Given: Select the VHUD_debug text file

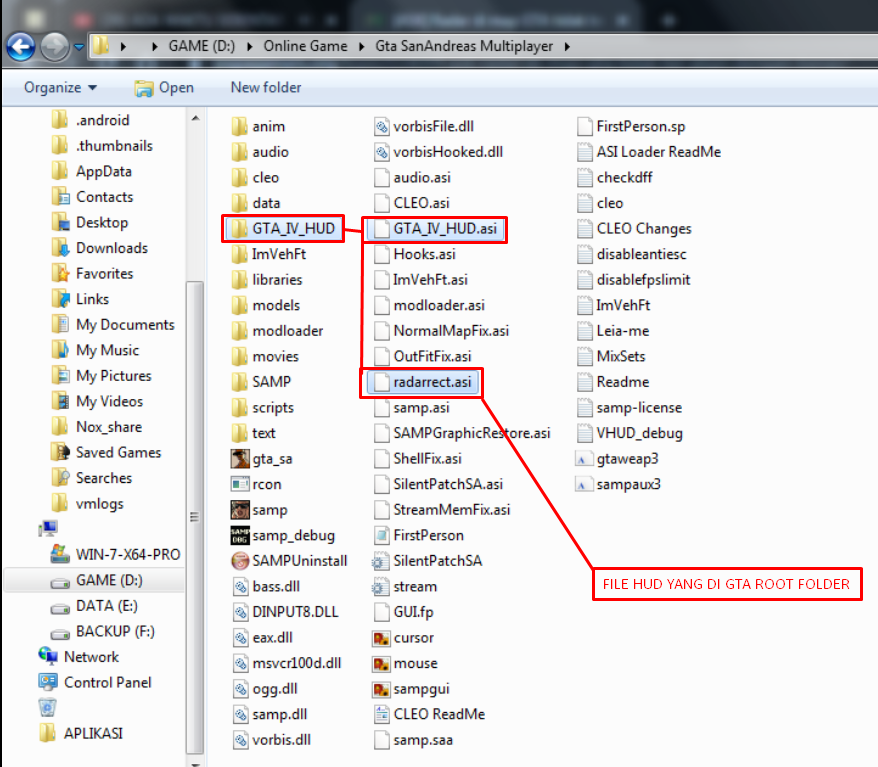Looking at the screenshot, I should (x=629, y=433).
